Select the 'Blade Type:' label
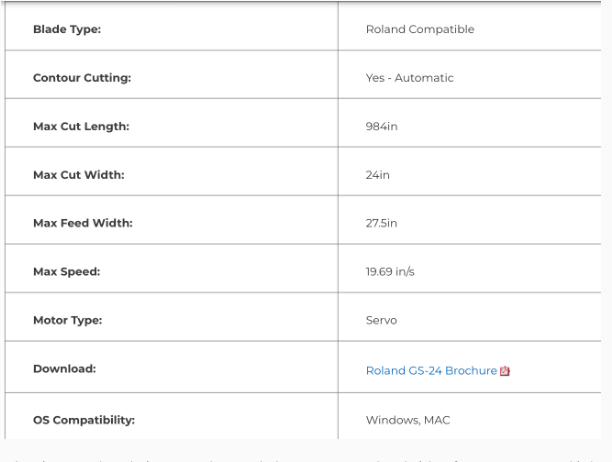612x462 pixels. click(67, 29)
